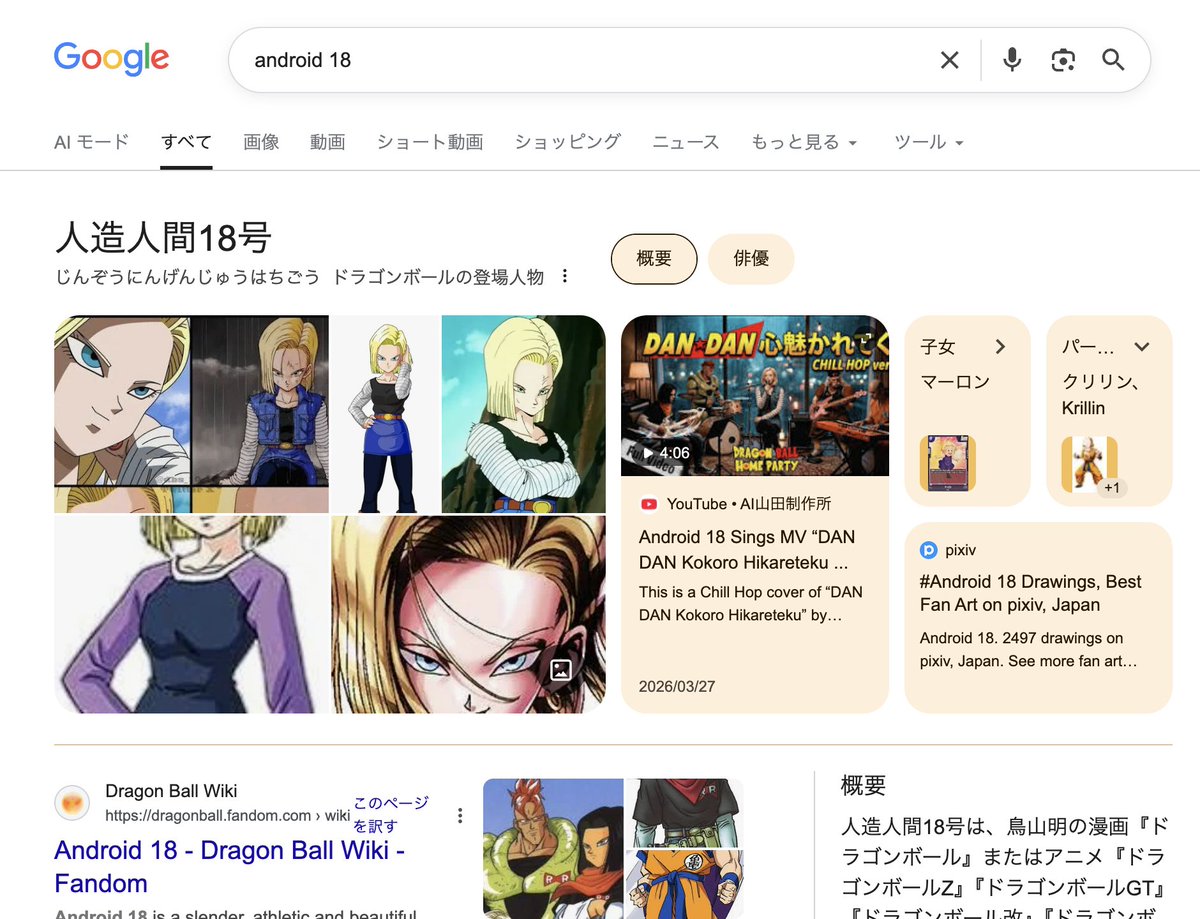Open full-body Android 18 blue skirt image
This screenshot has height=919, width=1200.
[386, 414]
